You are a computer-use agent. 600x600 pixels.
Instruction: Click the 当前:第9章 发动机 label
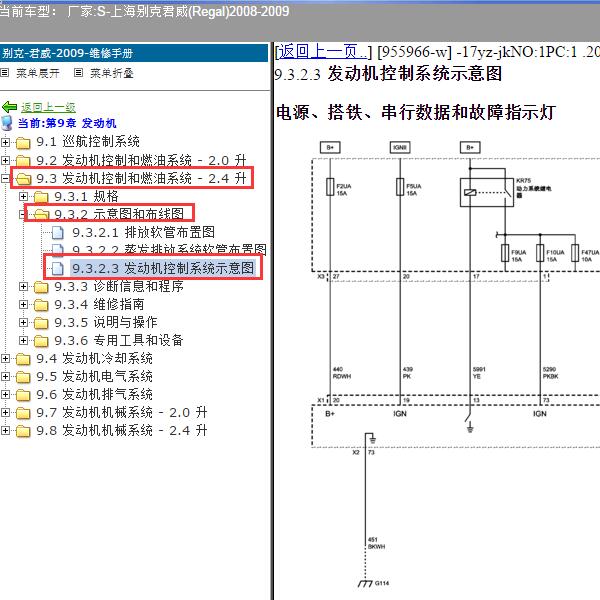coord(67,123)
